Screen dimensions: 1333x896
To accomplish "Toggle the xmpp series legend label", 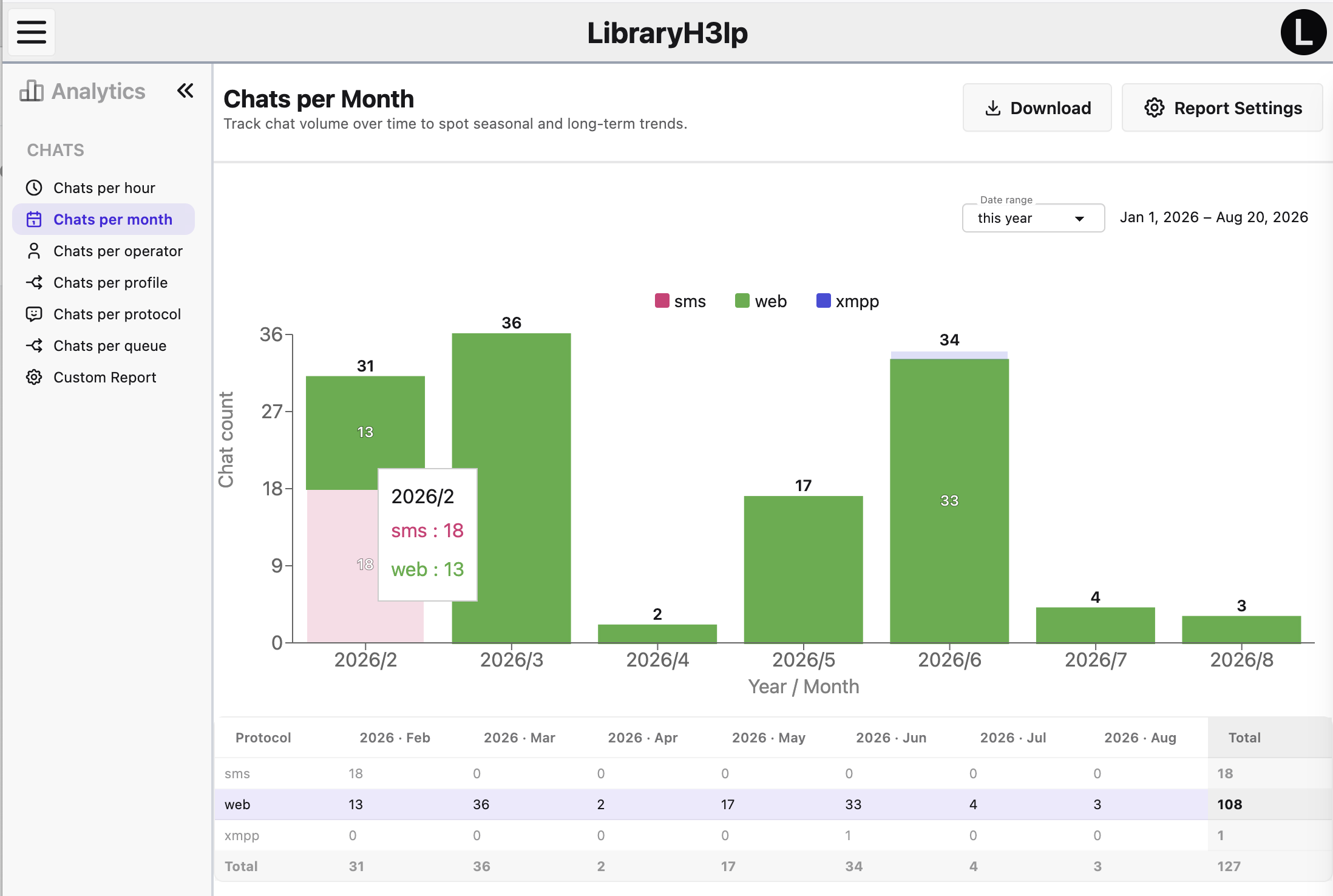I will [857, 302].
